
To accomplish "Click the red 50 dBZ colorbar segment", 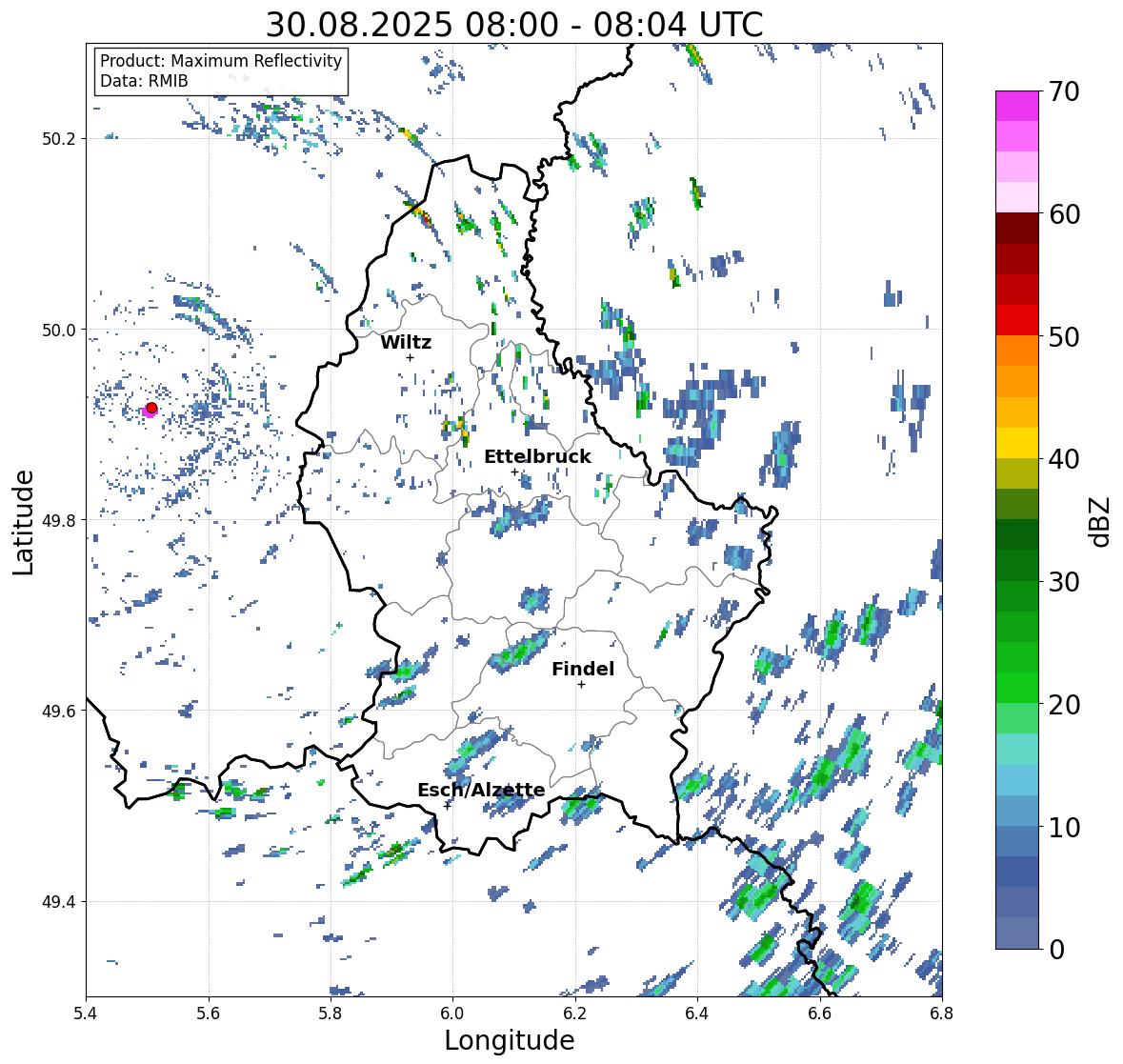I will (1017, 320).
